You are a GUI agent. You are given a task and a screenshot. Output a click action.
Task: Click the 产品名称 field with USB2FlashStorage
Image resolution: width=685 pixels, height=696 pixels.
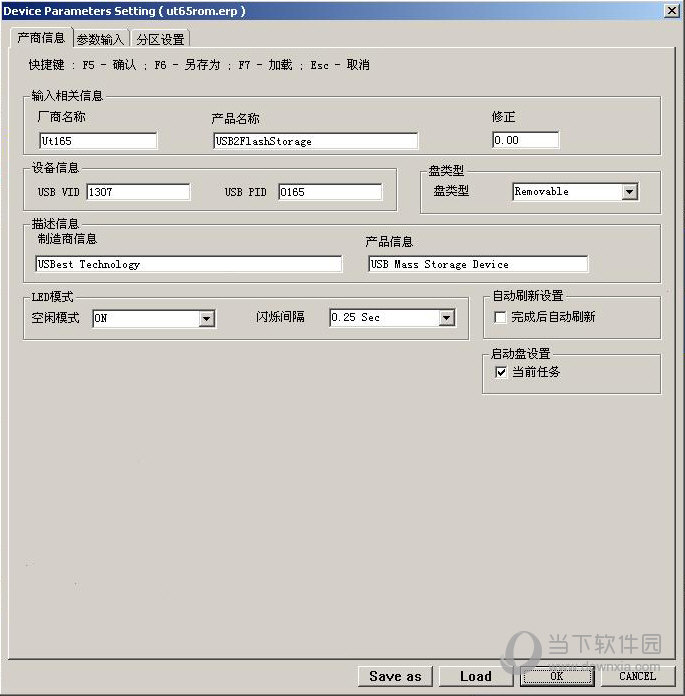click(315, 141)
